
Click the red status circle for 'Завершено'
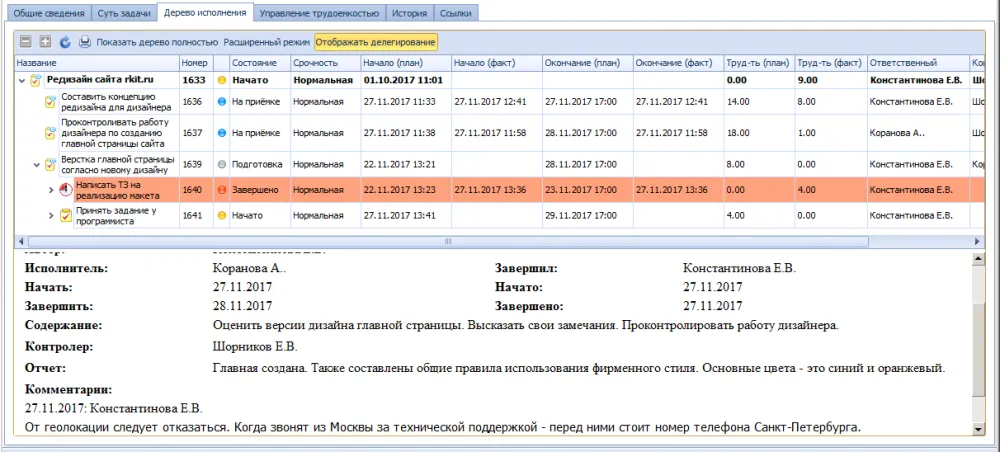click(222, 190)
